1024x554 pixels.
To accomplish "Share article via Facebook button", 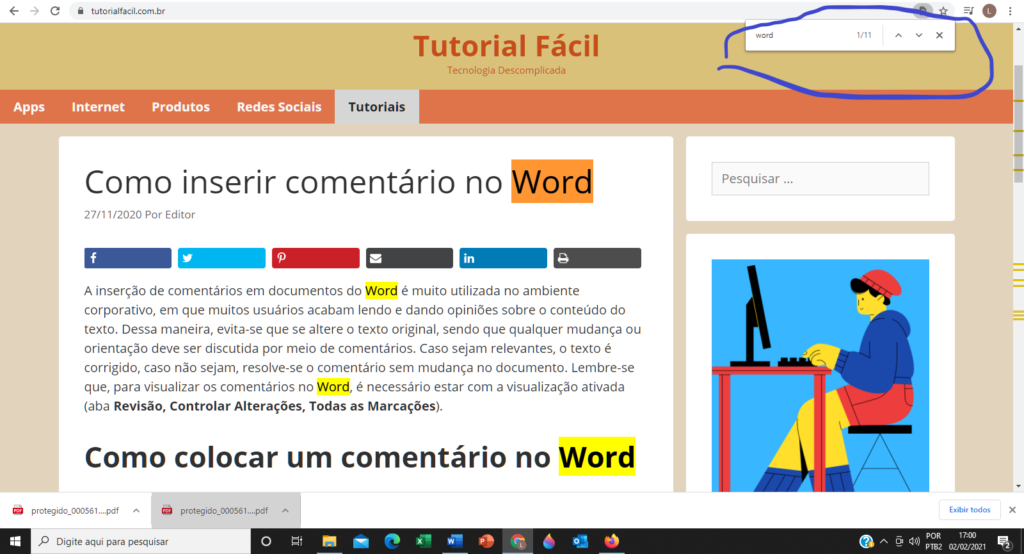I will pyautogui.click(x=127, y=258).
